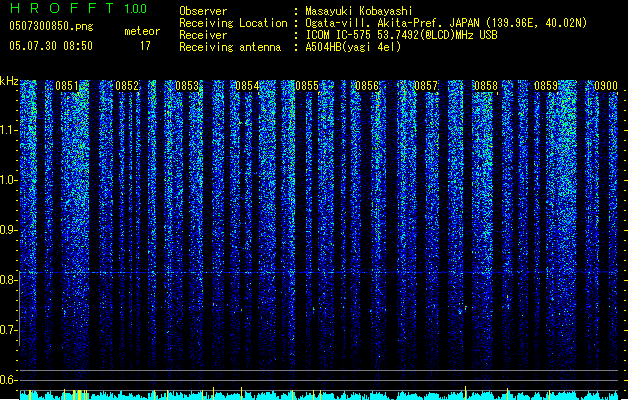Click the 0857 time marker

click(426, 86)
